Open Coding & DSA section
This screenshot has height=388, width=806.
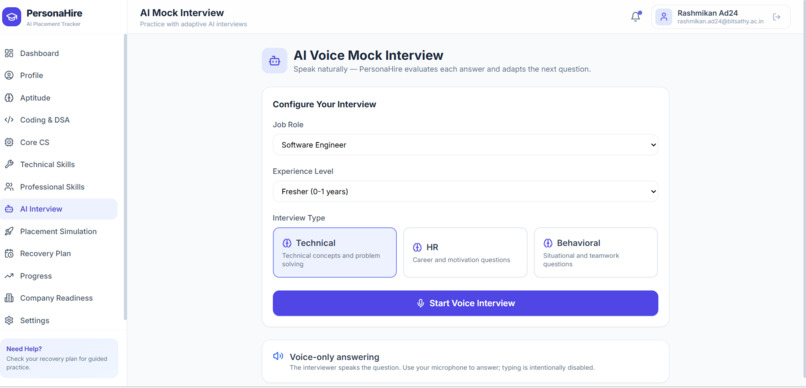[x=59, y=120]
